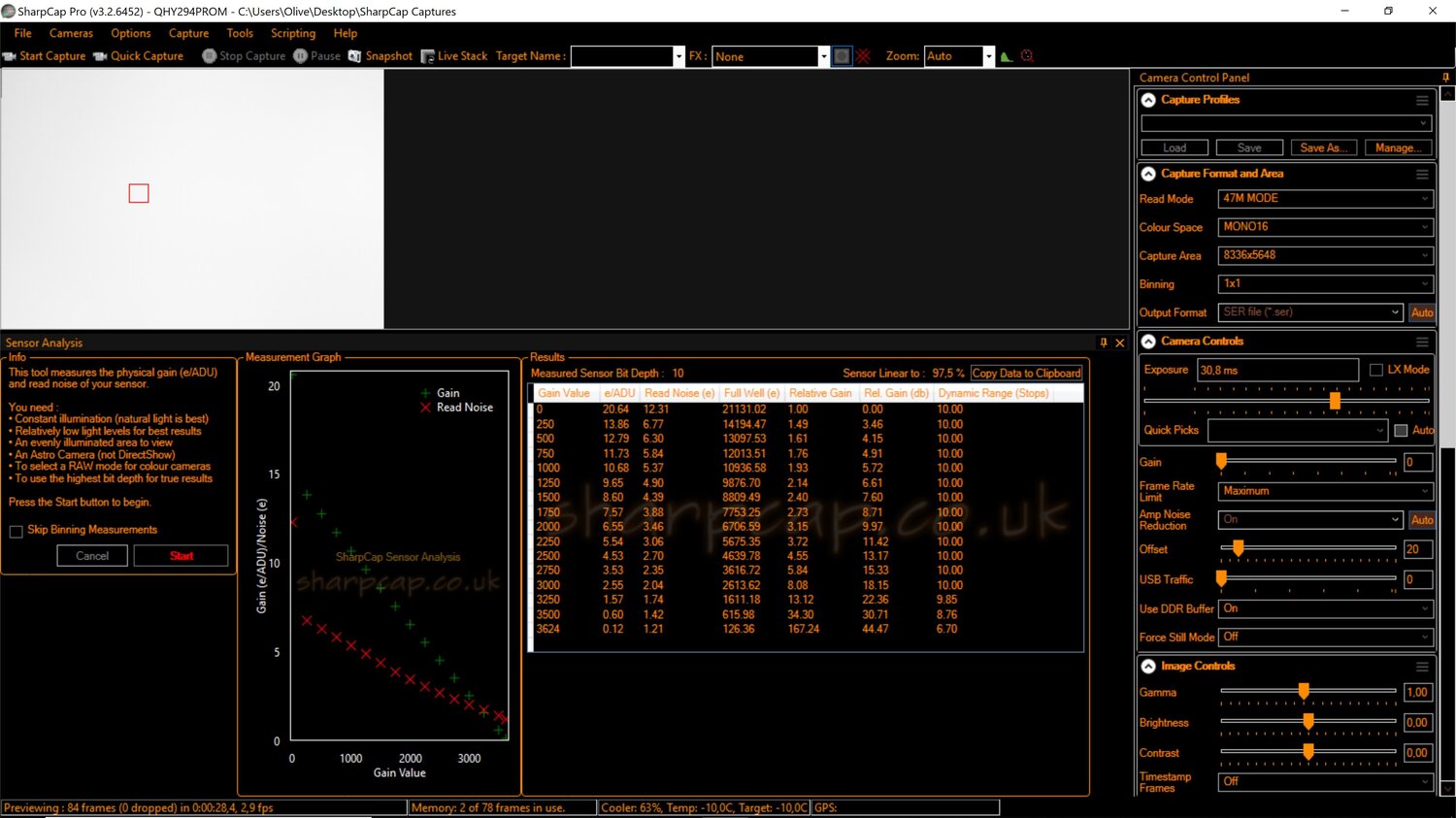
Task: Open the Tools menu
Action: coord(240,33)
